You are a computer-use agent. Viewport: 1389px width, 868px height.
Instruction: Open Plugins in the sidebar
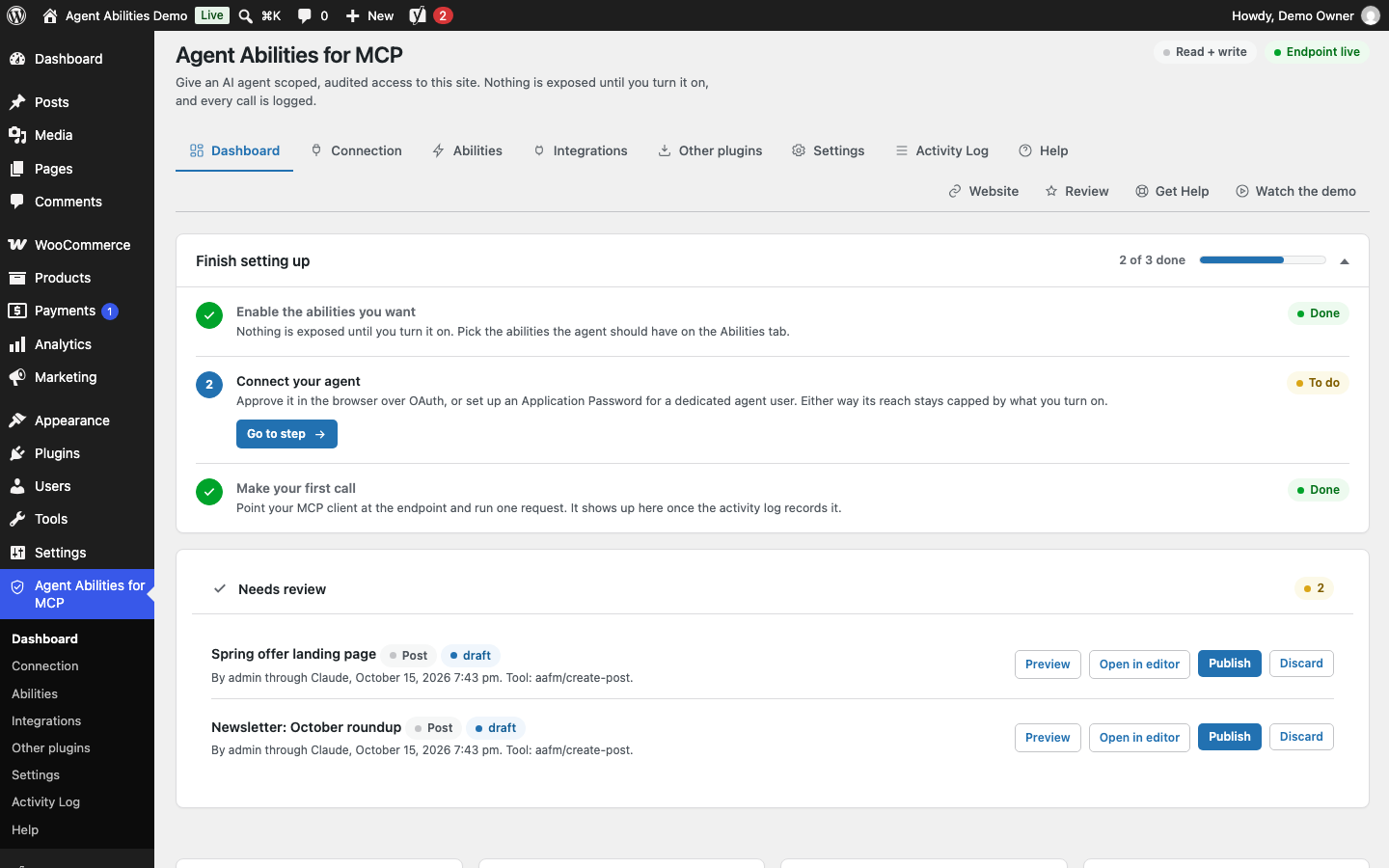[x=77, y=453]
